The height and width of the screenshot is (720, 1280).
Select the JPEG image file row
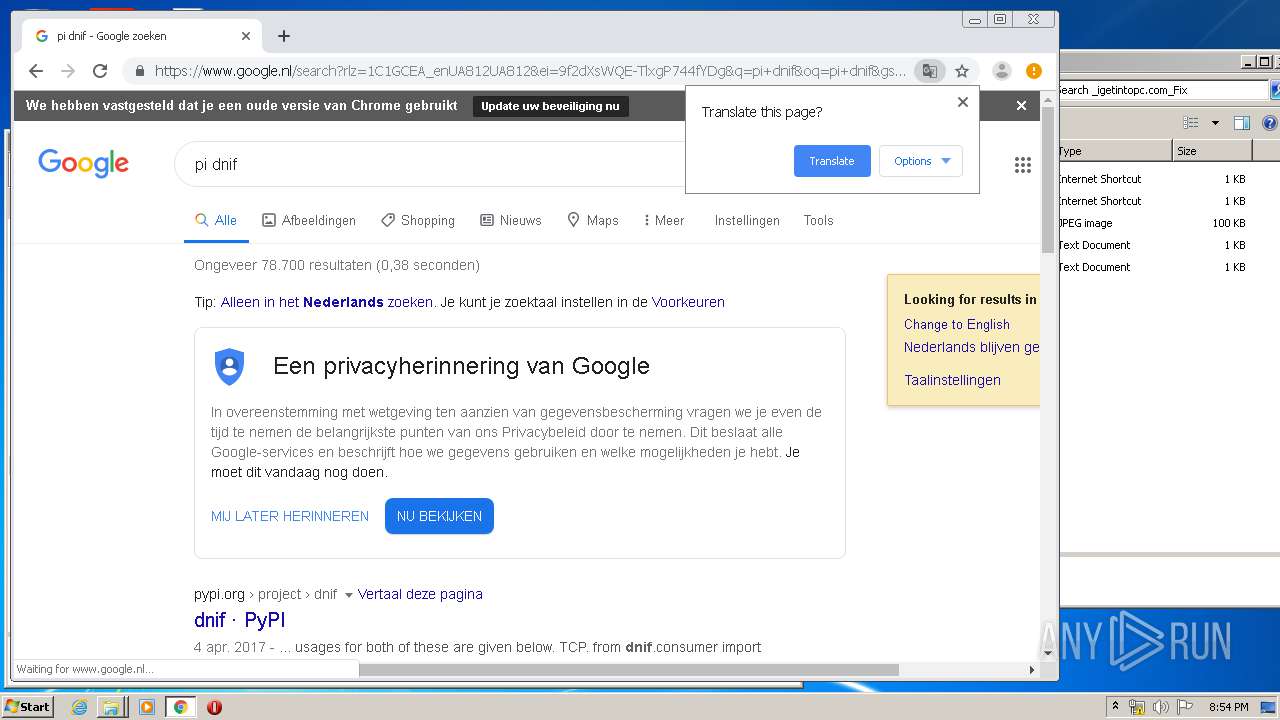[x=1153, y=223]
